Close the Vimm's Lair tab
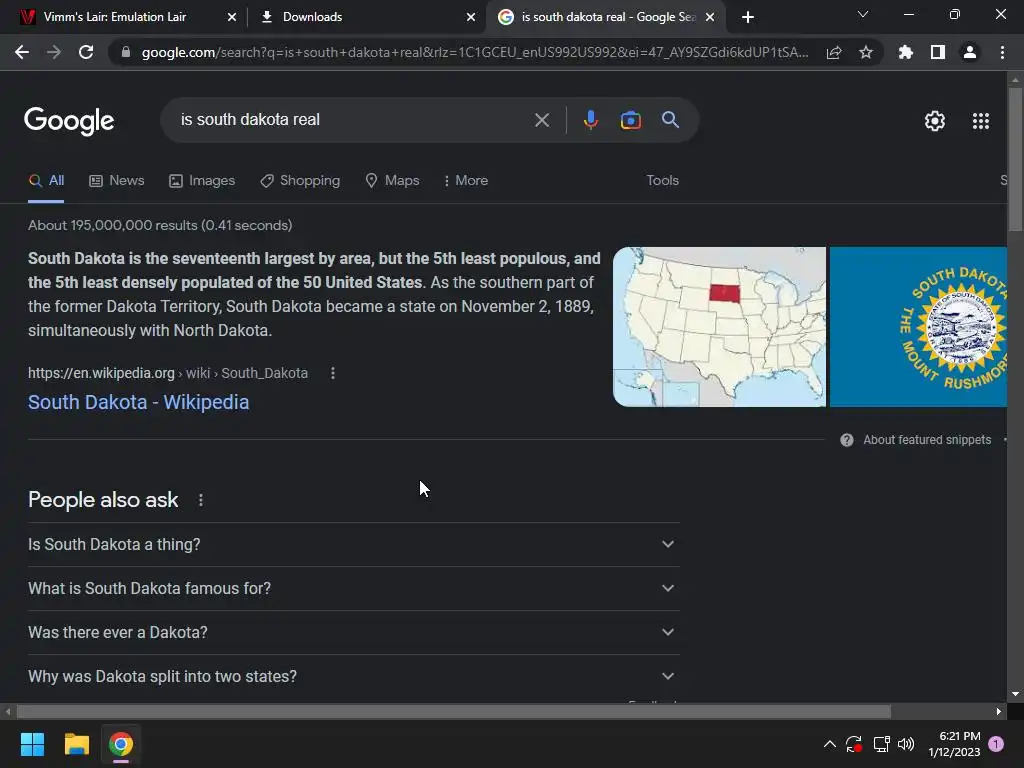Screen dimensions: 1024x768 [x=232, y=17]
